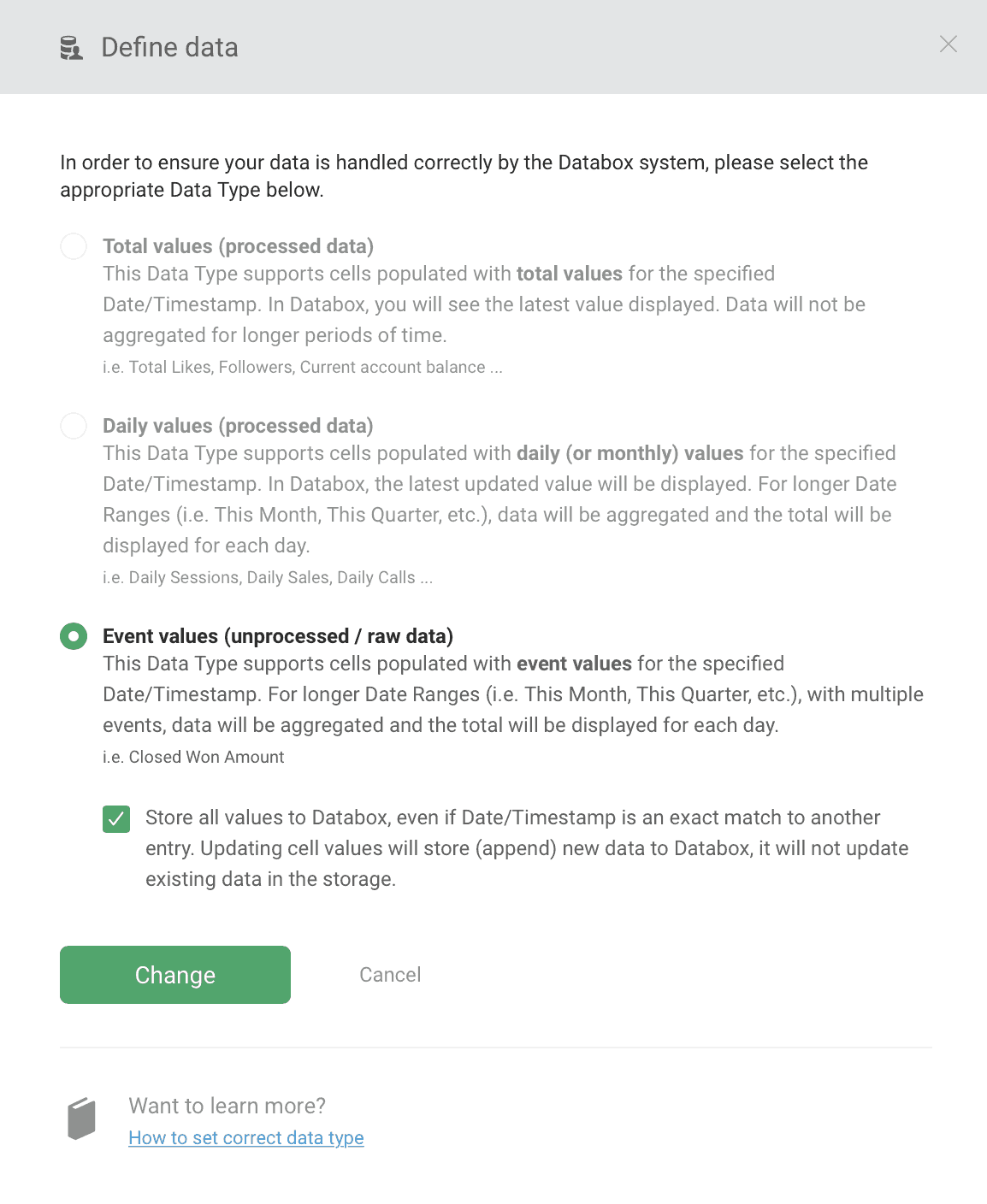Click the Define data dialog title
987x1204 pixels.
(x=169, y=48)
